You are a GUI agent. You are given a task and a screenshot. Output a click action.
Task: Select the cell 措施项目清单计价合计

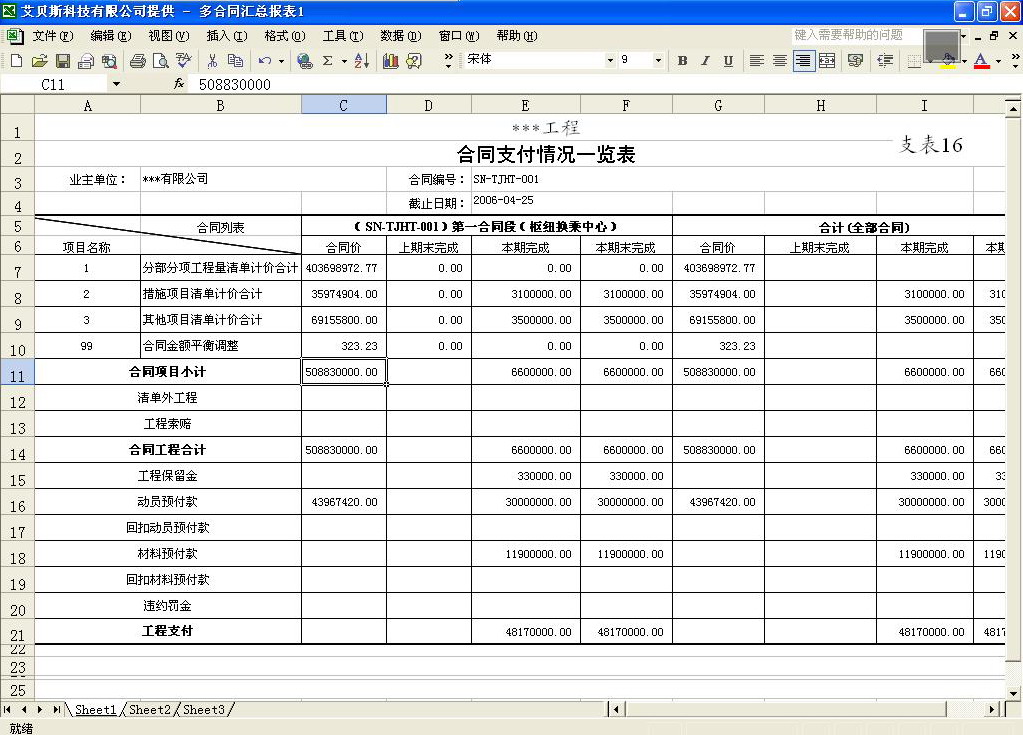coord(221,294)
